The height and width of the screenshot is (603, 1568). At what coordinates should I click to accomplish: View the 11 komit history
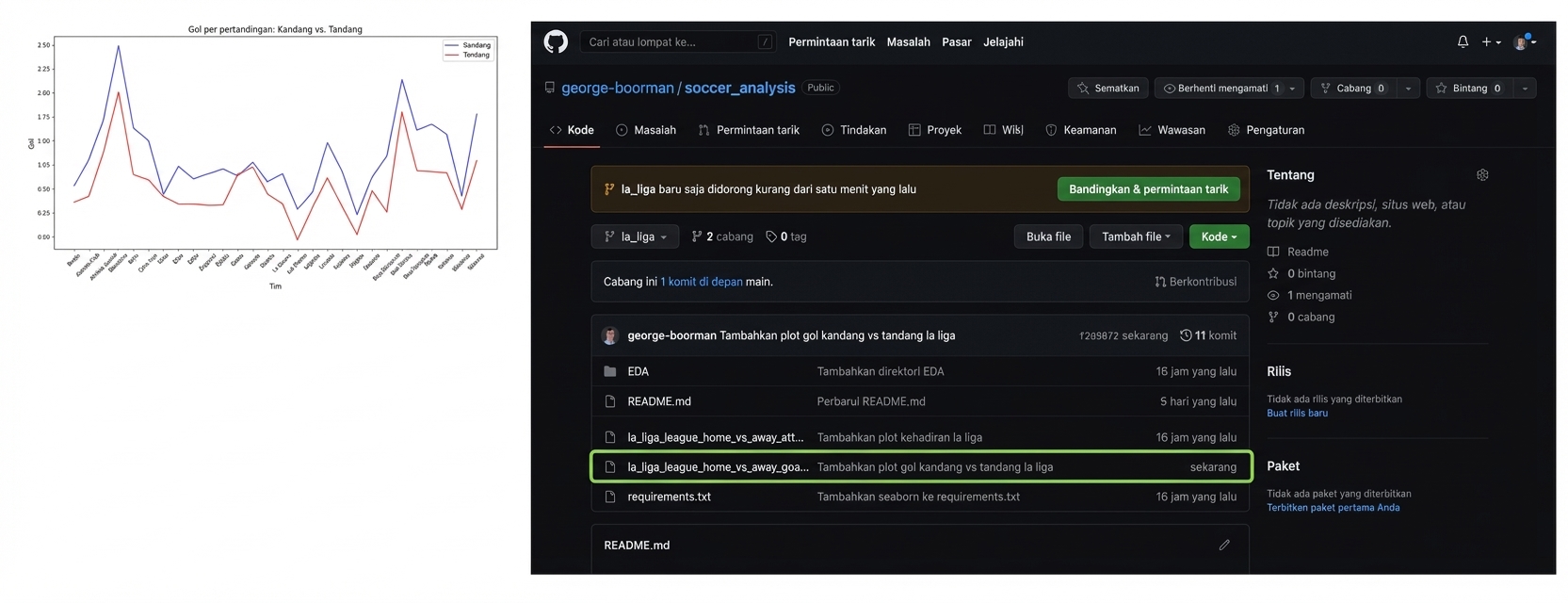click(x=1208, y=335)
